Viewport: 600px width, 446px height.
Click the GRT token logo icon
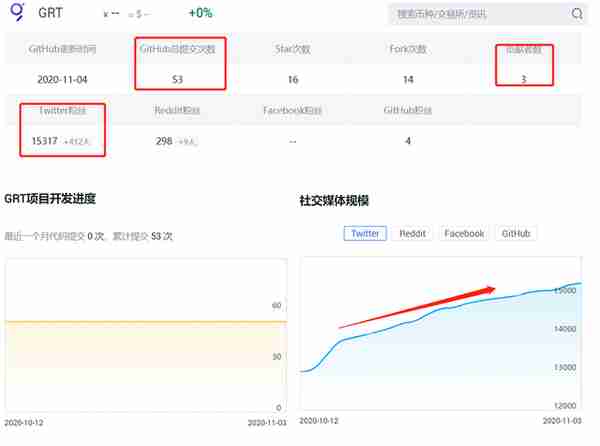tap(17, 11)
